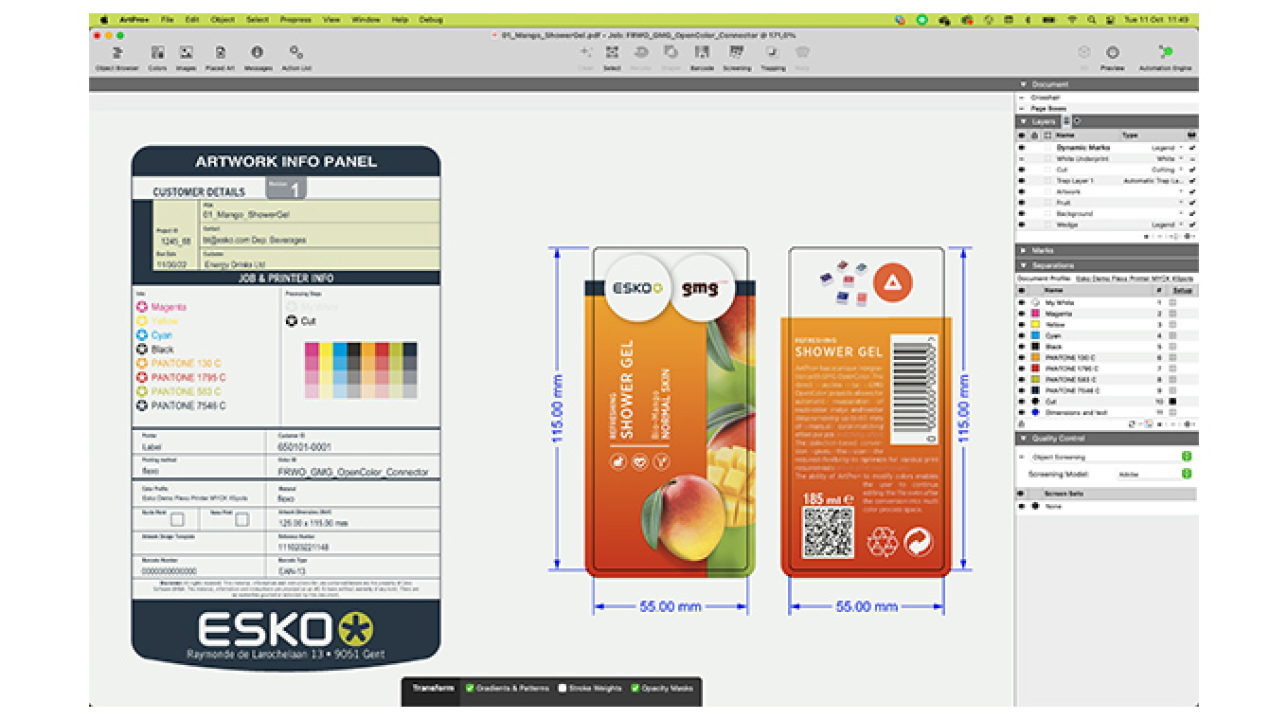Image resolution: width=1280 pixels, height=720 pixels.
Task: Open the Prepress menu
Action: [295, 19]
